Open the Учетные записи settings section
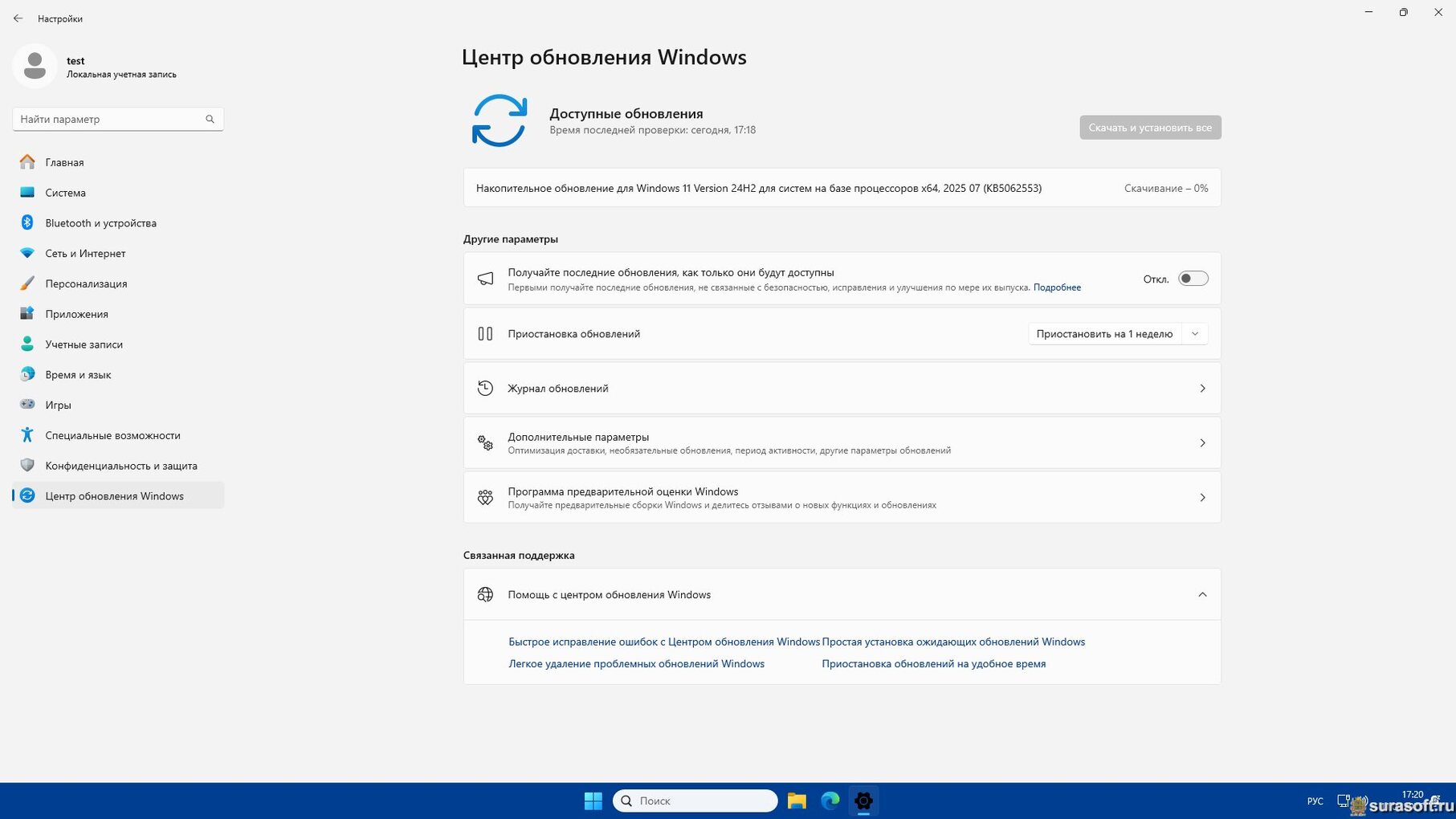This screenshot has height=819, width=1456. (84, 344)
